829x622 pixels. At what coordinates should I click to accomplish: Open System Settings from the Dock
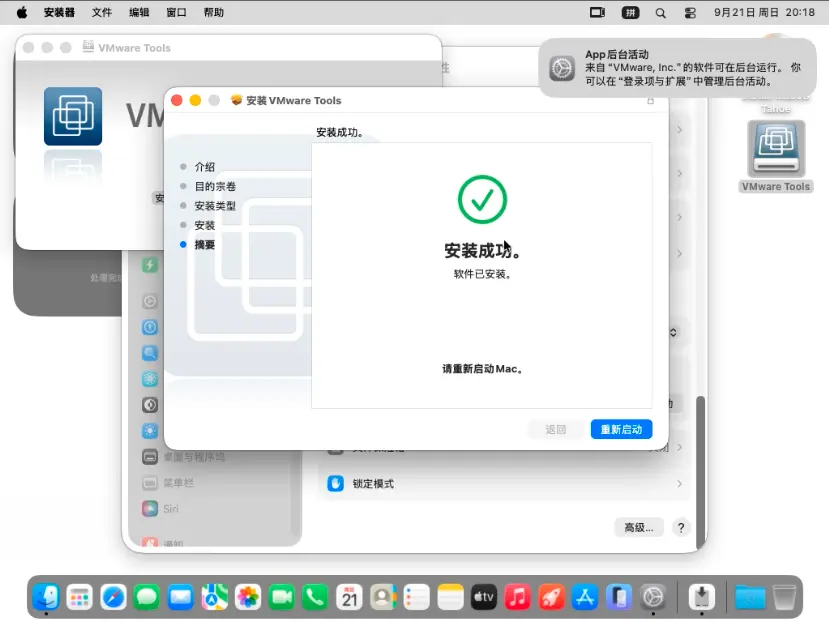[653, 597]
